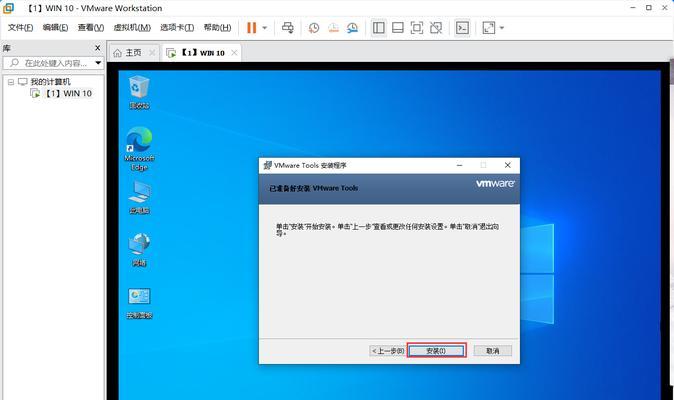Viewport: 674px width, 400px height.
Task: Open the stretch display dropdown arrow
Action: [502, 28]
